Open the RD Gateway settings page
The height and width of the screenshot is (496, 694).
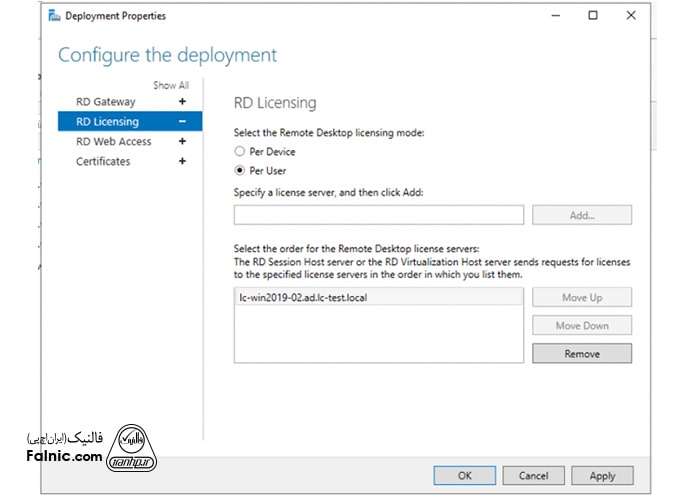click(x=106, y=102)
